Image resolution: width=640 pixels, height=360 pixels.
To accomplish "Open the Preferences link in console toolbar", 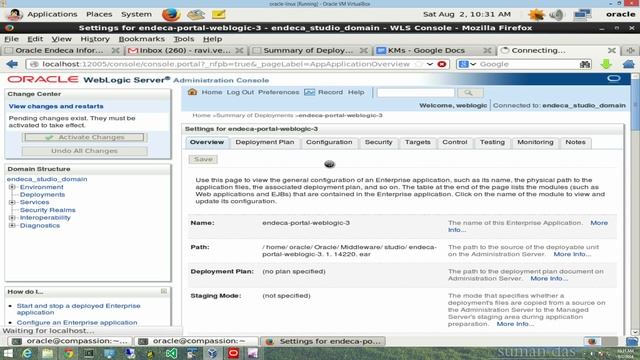I will (x=278, y=92).
